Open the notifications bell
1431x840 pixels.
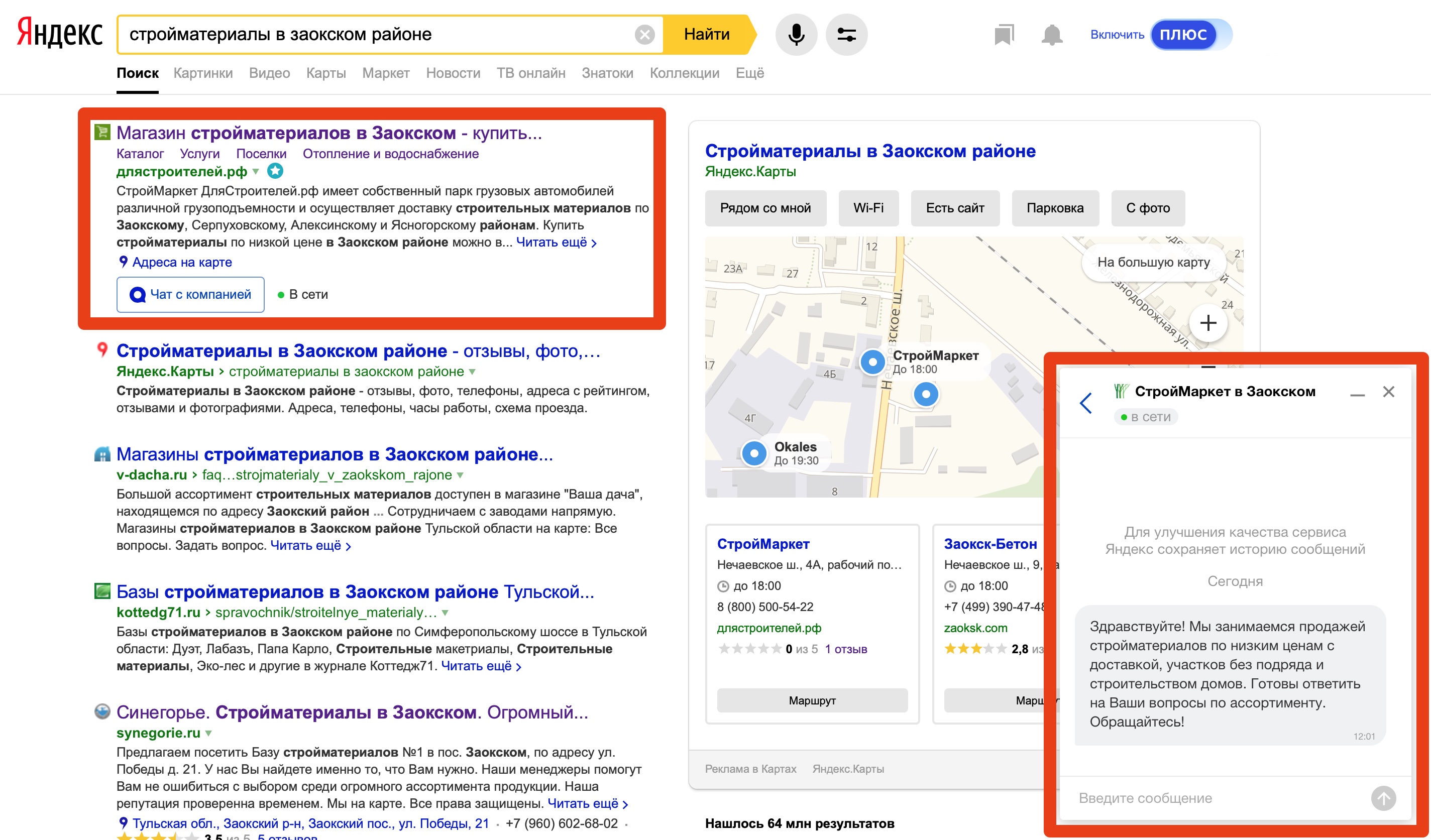pos(1052,35)
